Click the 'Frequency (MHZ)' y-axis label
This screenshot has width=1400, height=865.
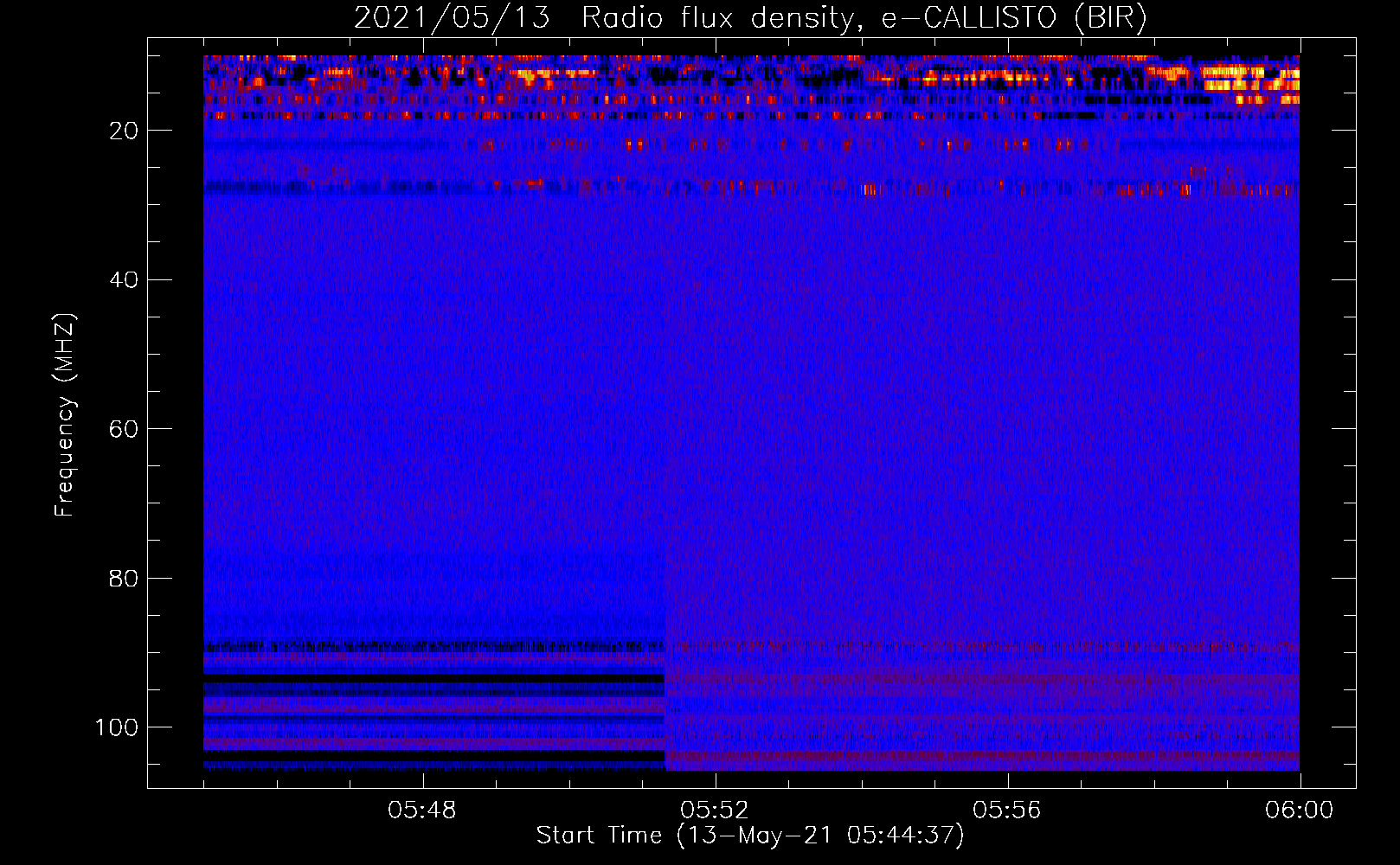click(66, 414)
